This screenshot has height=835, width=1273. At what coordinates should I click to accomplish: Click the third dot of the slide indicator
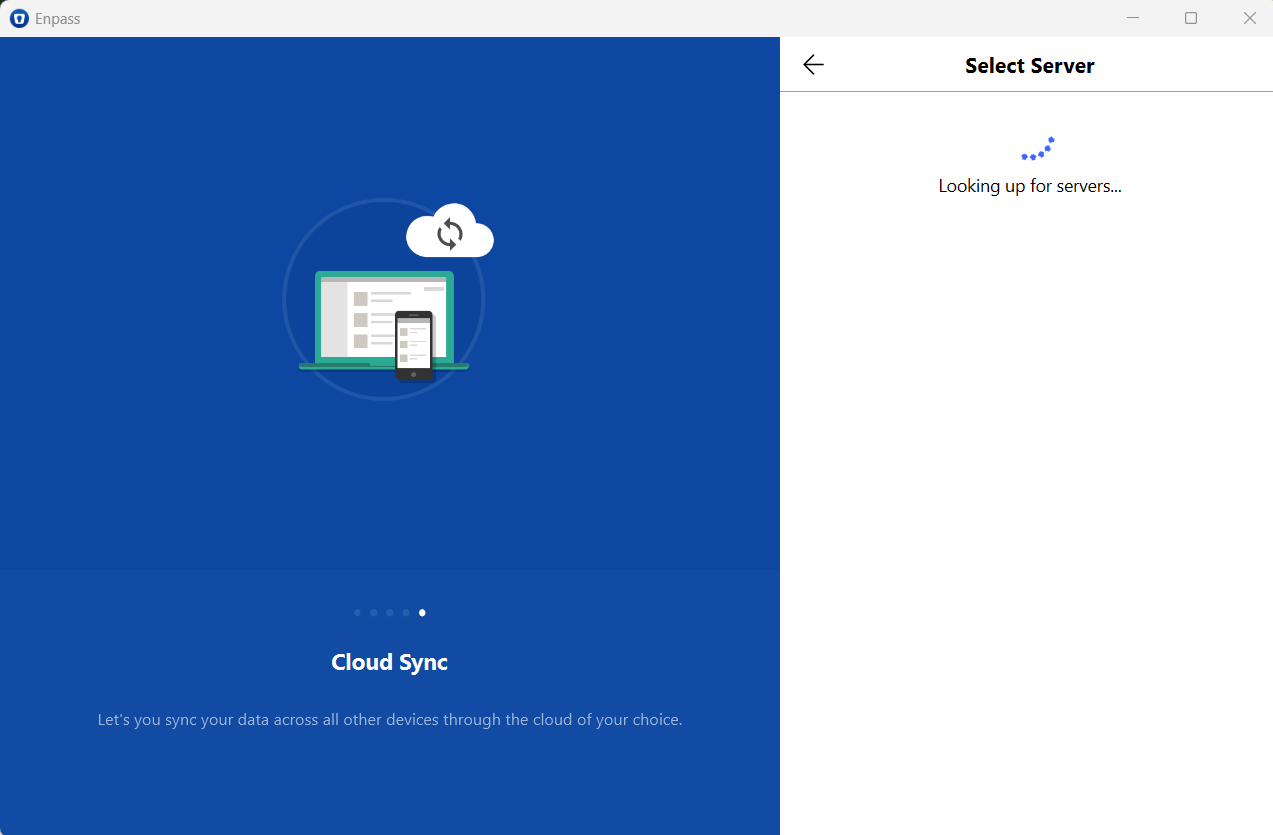click(x=389, y=612)
